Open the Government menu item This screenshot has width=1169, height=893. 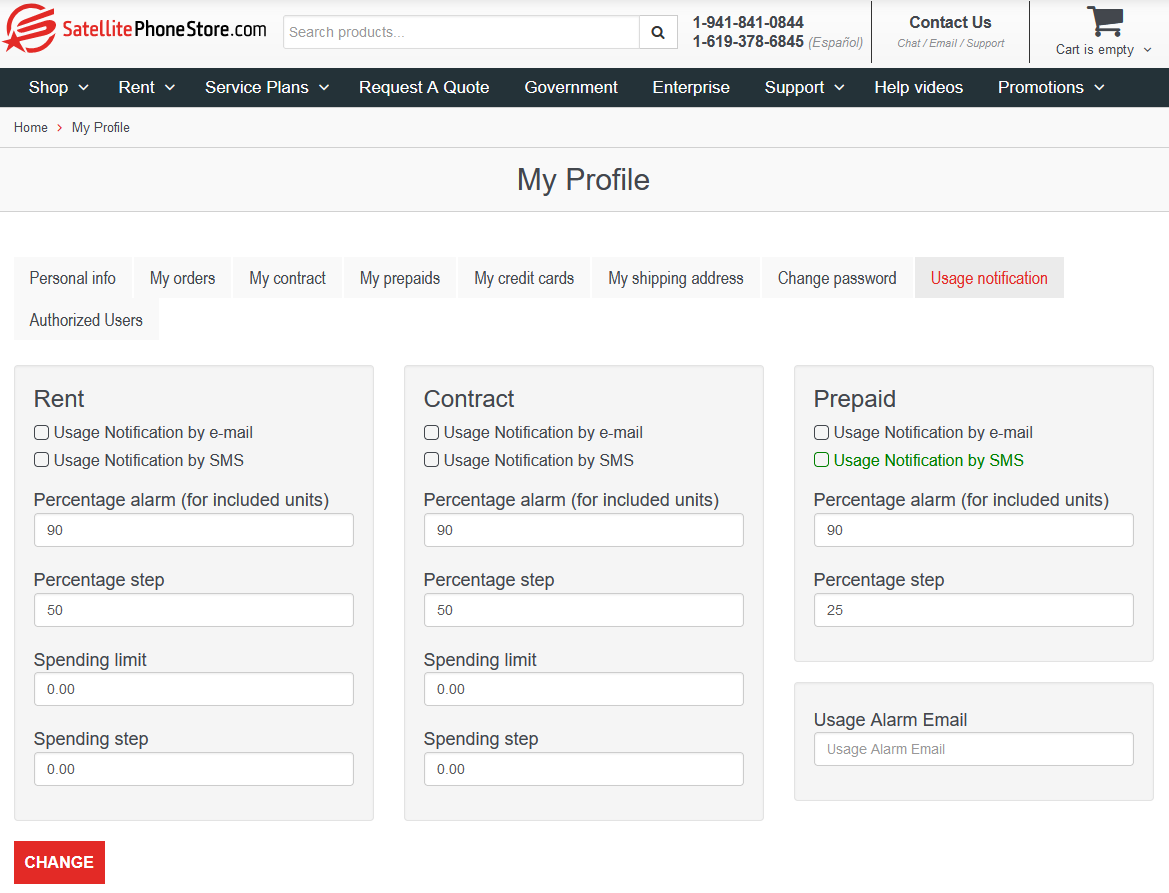click(x=570, y=87)
